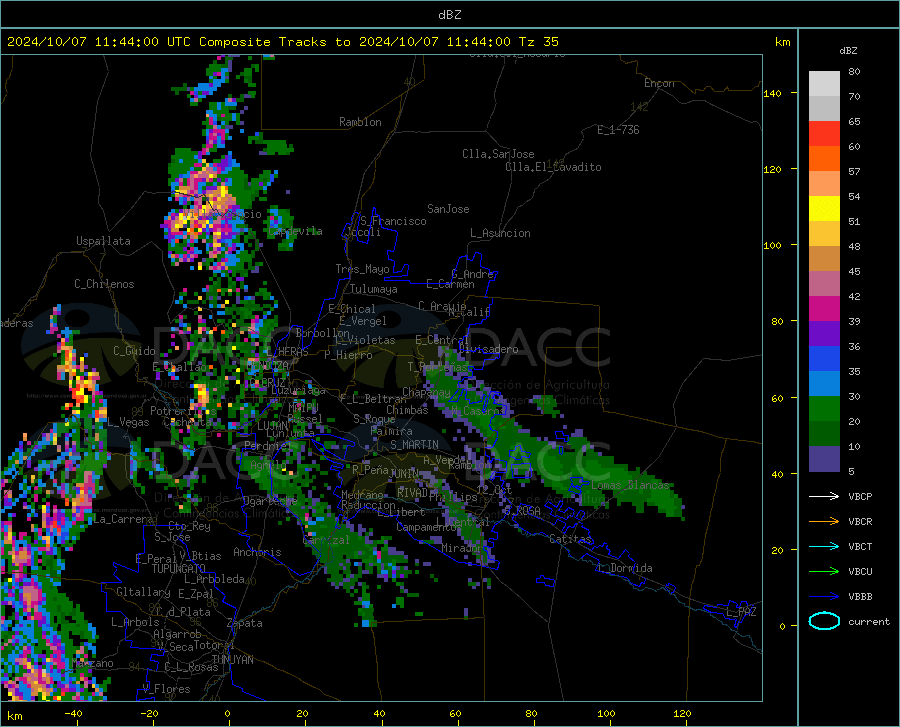Pick the blue color swatch below 36 dBZ

coord(824,359)
